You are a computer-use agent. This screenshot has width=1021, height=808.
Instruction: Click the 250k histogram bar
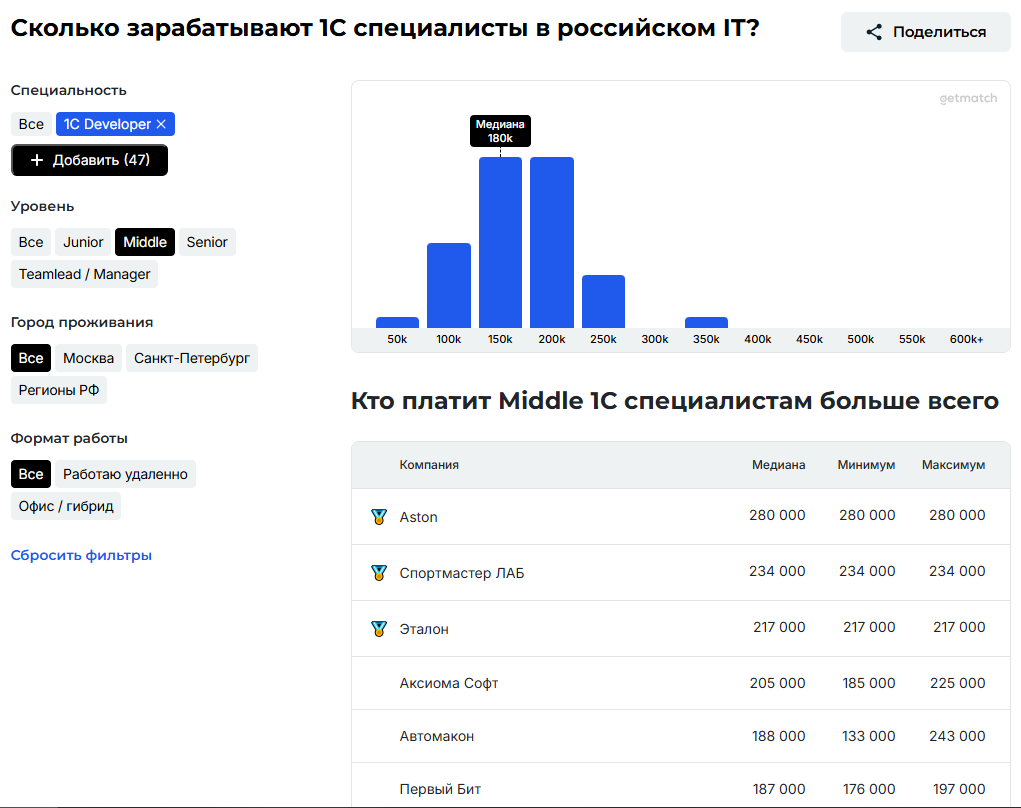(603, 301)
